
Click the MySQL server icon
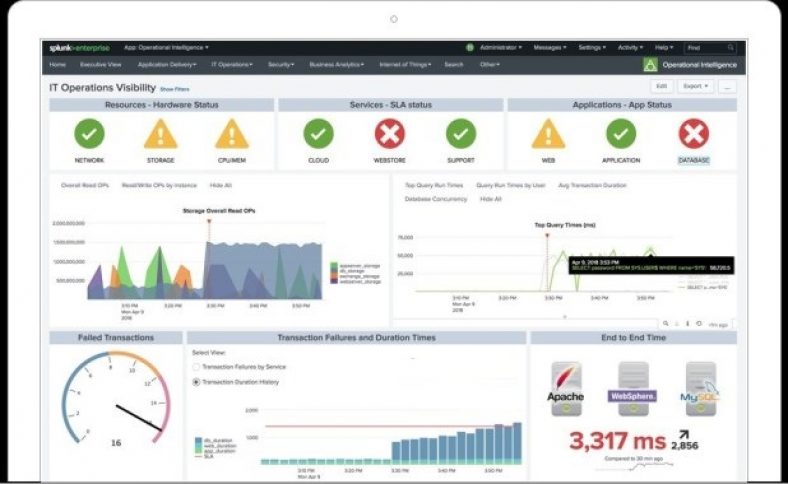tap(700, 389)
